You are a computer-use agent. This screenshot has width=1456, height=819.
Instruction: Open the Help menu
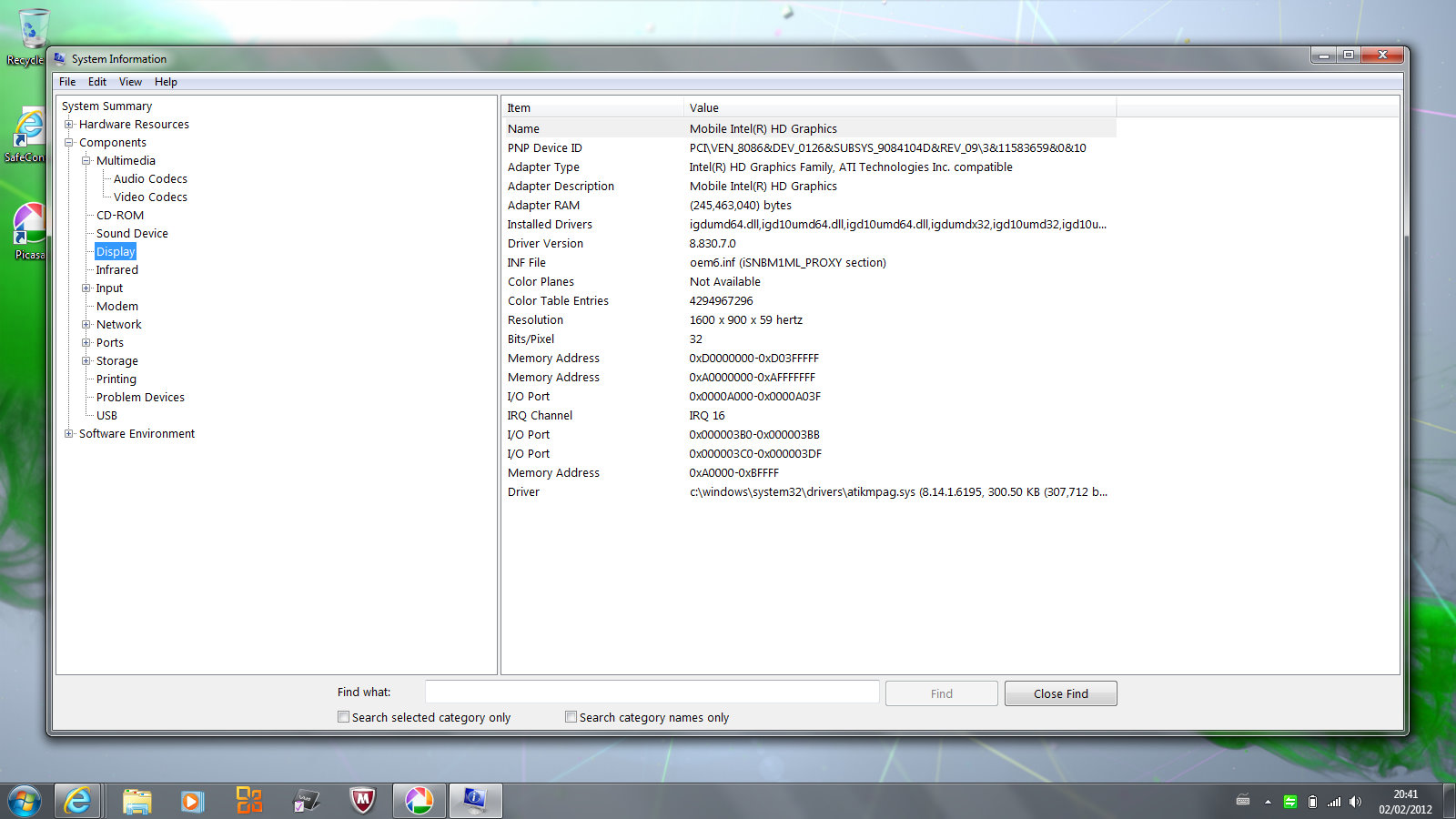(166, 82)
